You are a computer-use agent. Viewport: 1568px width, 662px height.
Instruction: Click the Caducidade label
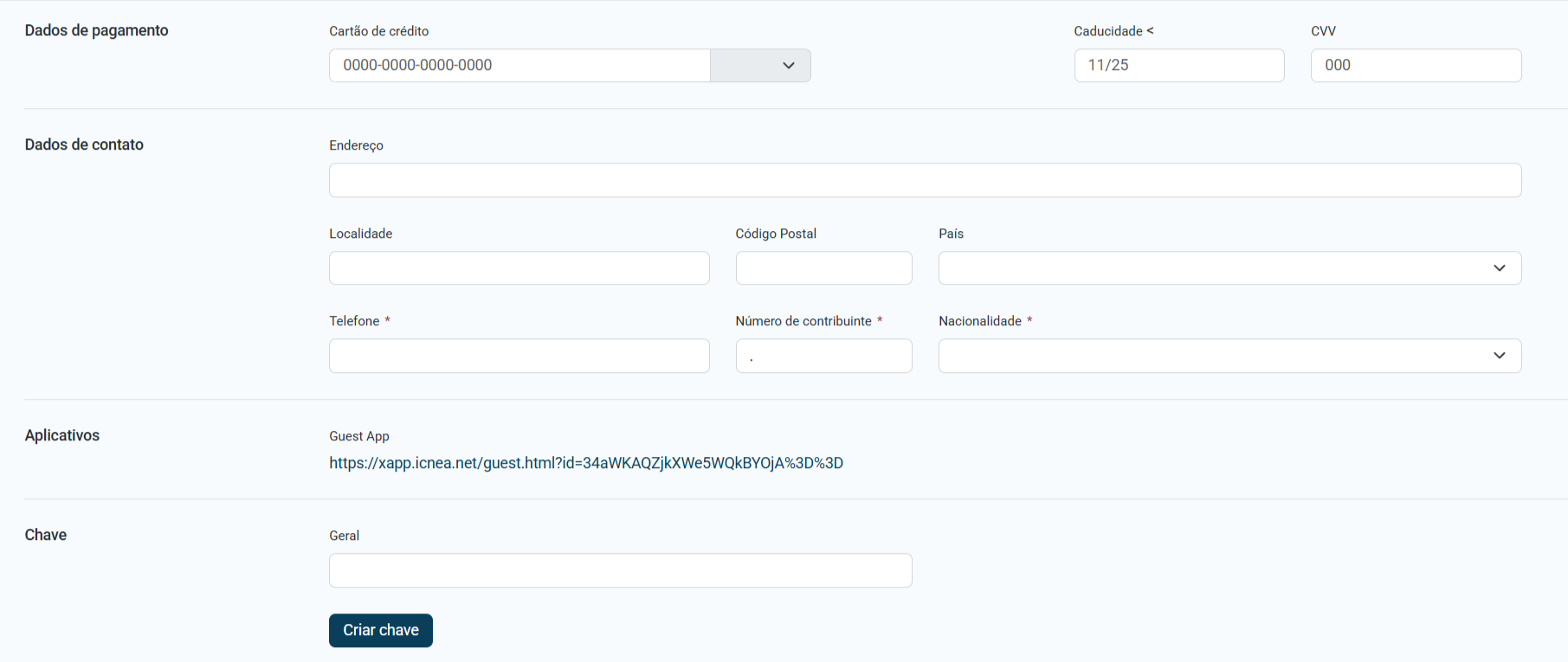[1108, 31]
